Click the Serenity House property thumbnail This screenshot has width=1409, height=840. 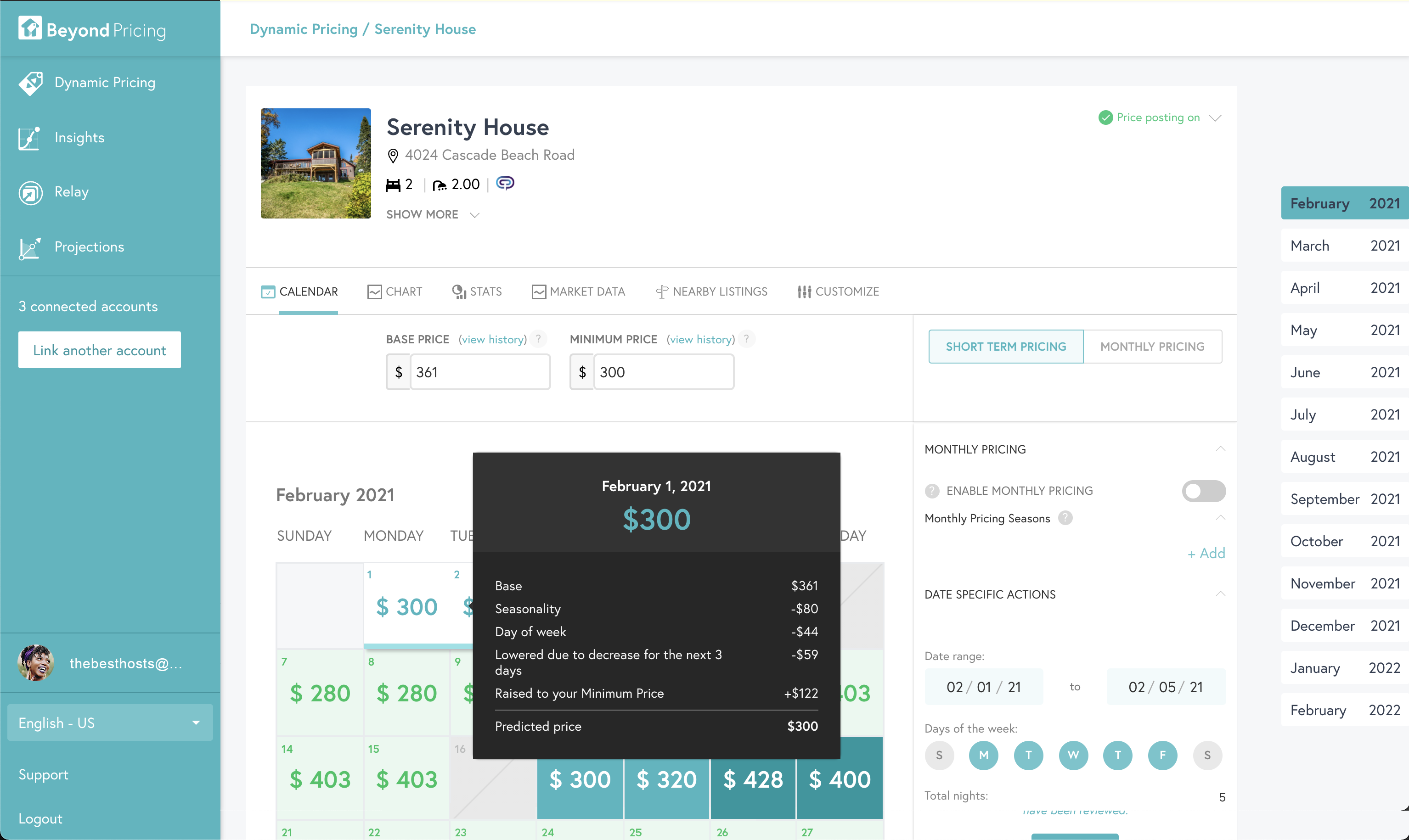316,163
